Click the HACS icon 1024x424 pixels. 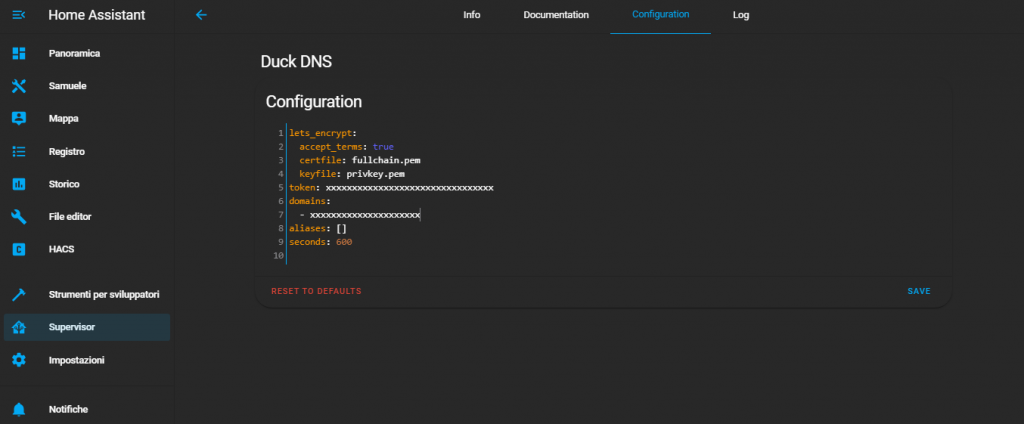[19, 249]
